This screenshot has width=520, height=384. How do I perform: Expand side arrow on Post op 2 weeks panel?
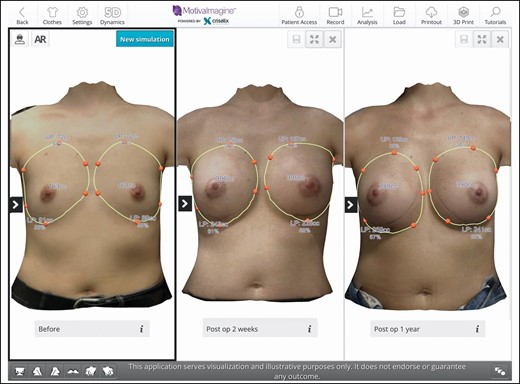click(185, 204)
